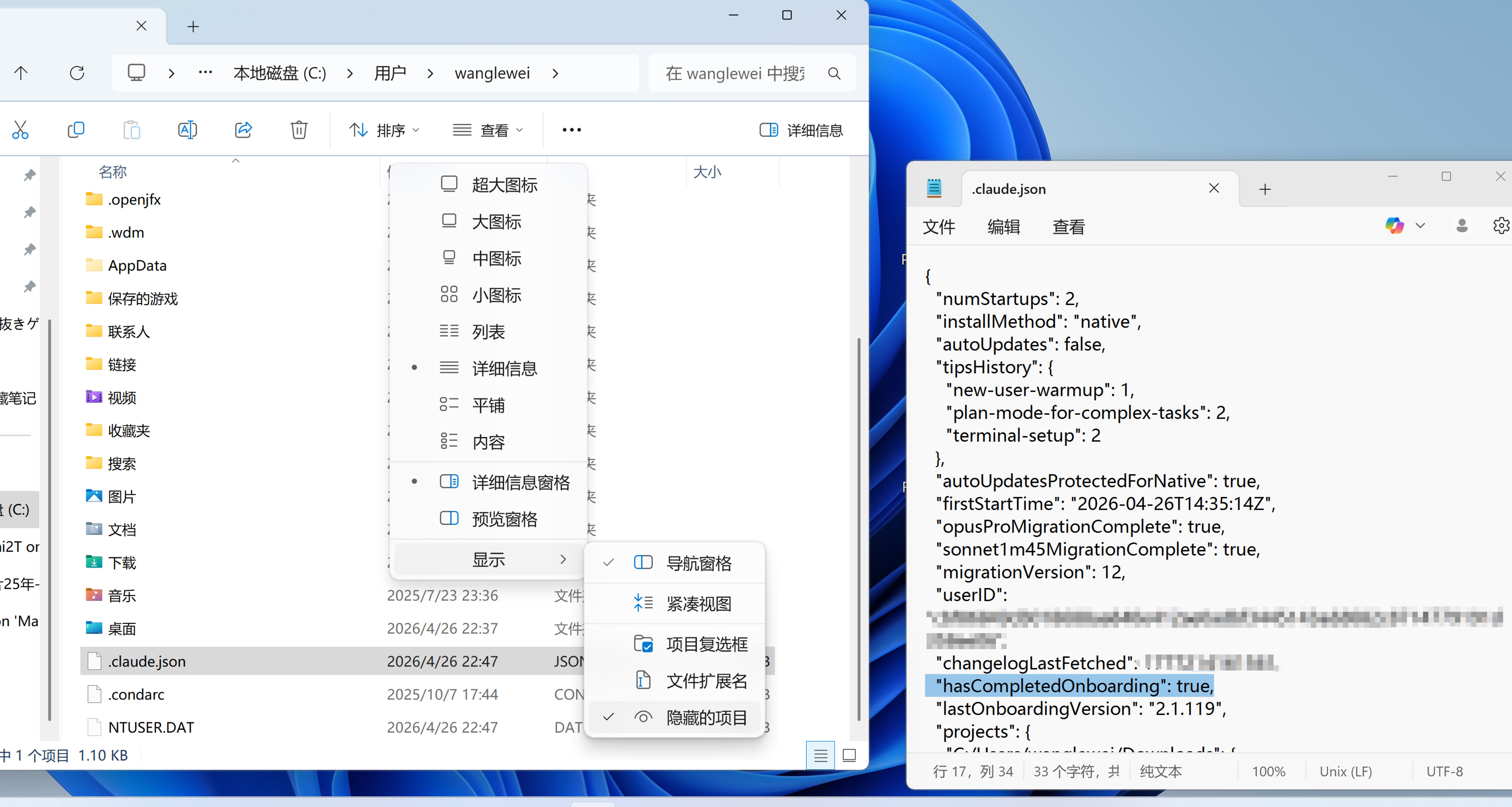This screenshot has height=807, width=1512.
Task: Select the NTUSER.DAT file
Action: click(x=427, y=727)
